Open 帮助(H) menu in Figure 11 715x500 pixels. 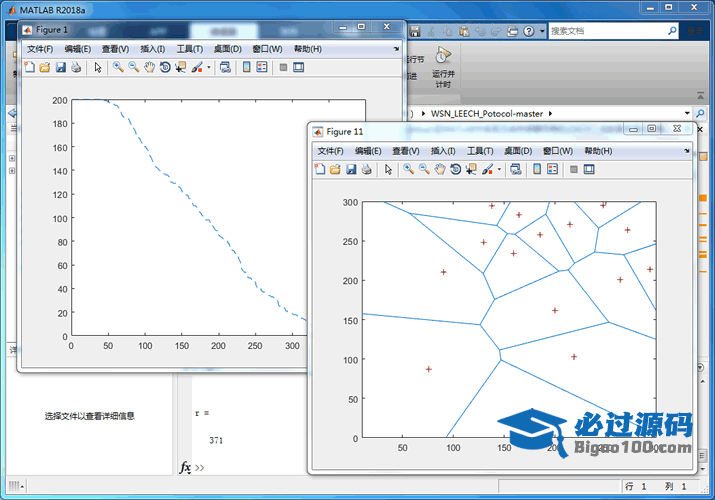click(598, 151)
